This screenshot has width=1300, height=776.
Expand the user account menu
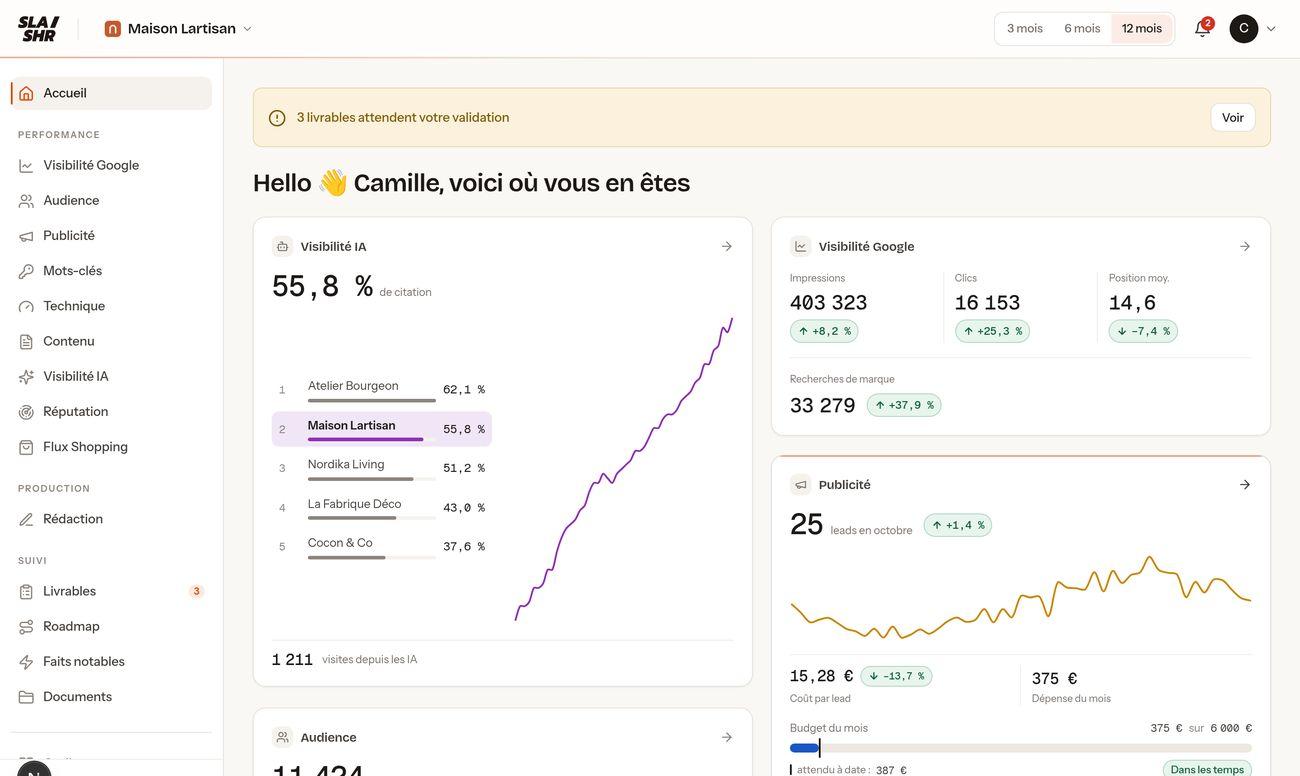[x=1253, y=28]
